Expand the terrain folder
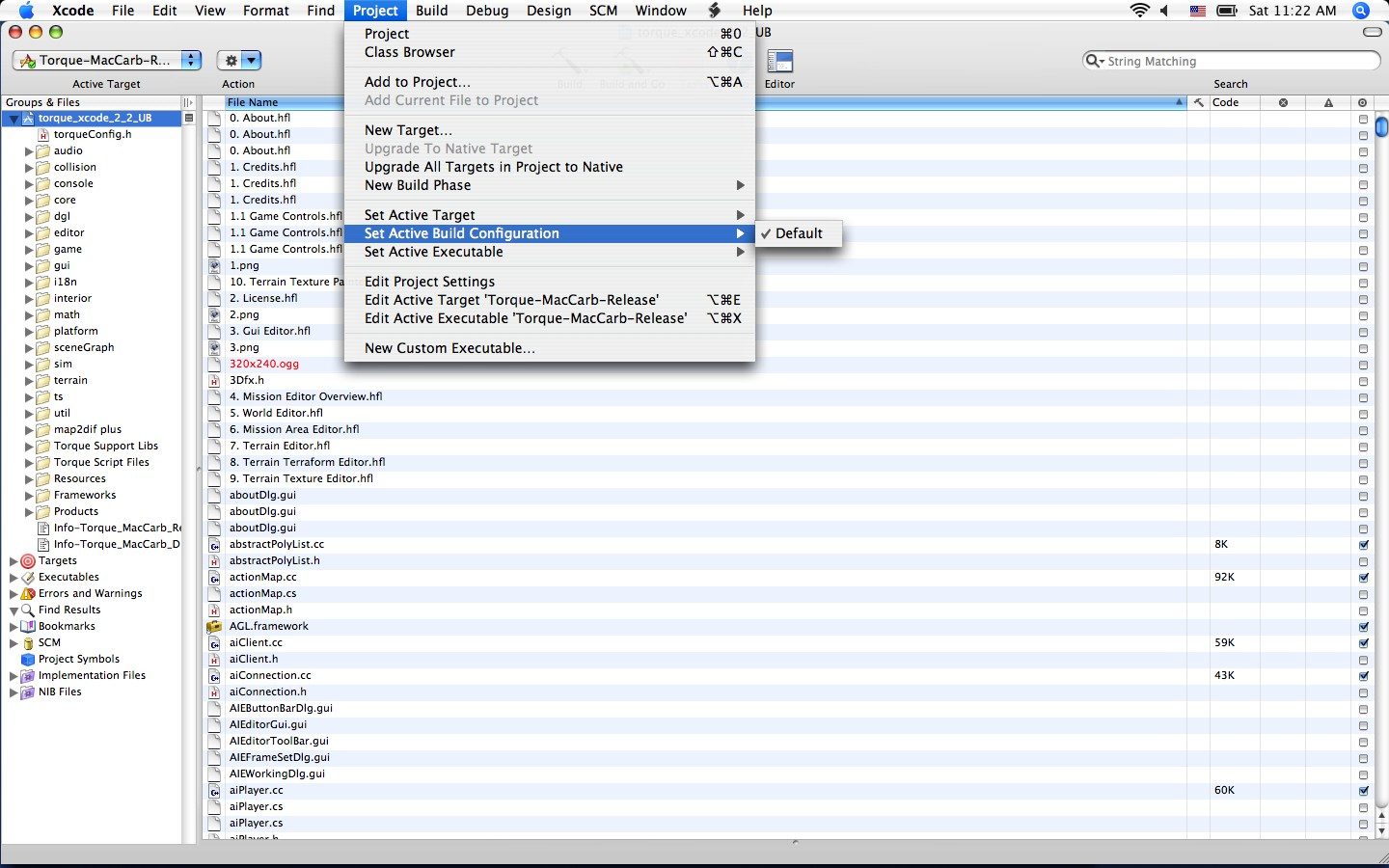Screen dimensions: 1389x868 pos(29,381)
